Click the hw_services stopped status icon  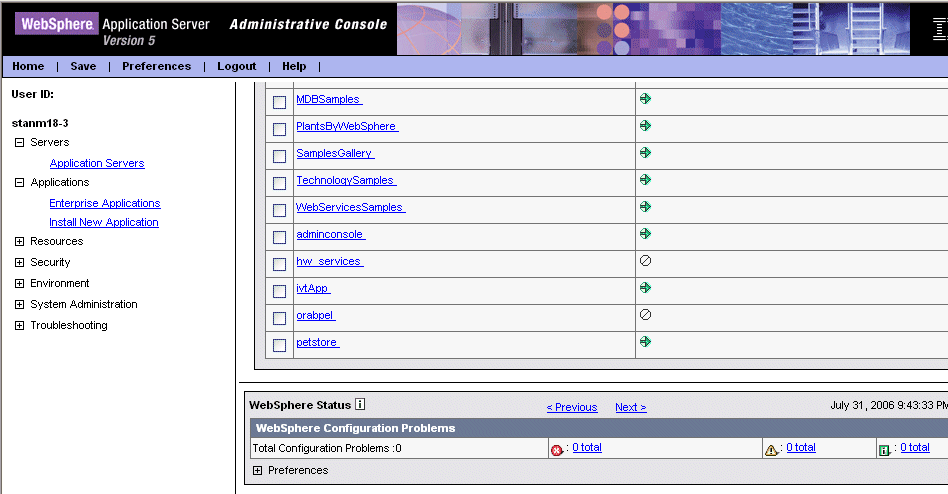(645, 261)
